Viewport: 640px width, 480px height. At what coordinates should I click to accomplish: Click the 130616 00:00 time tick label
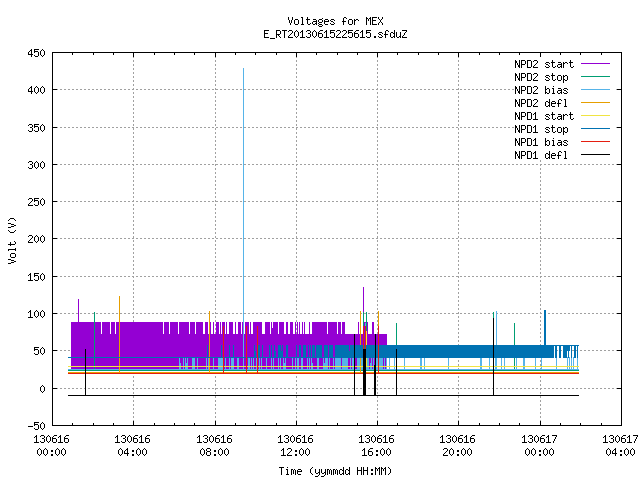pos(51,446)
